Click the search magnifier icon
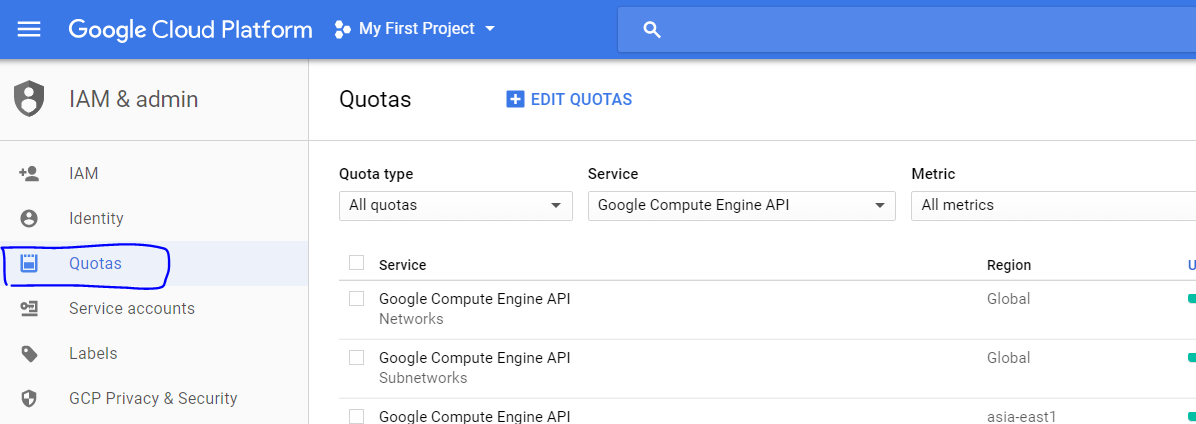Viewport: 1196px width, 424px height. click(x=652, y=30)
